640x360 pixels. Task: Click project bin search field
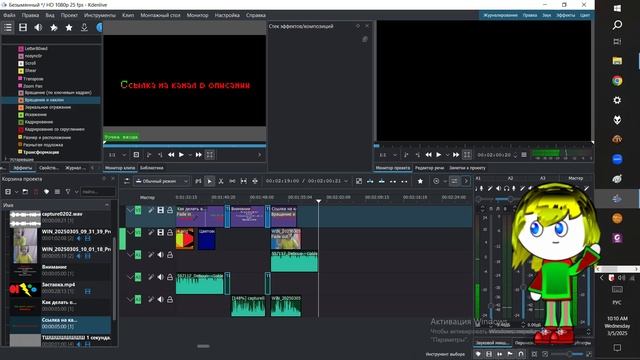[98, 191]
